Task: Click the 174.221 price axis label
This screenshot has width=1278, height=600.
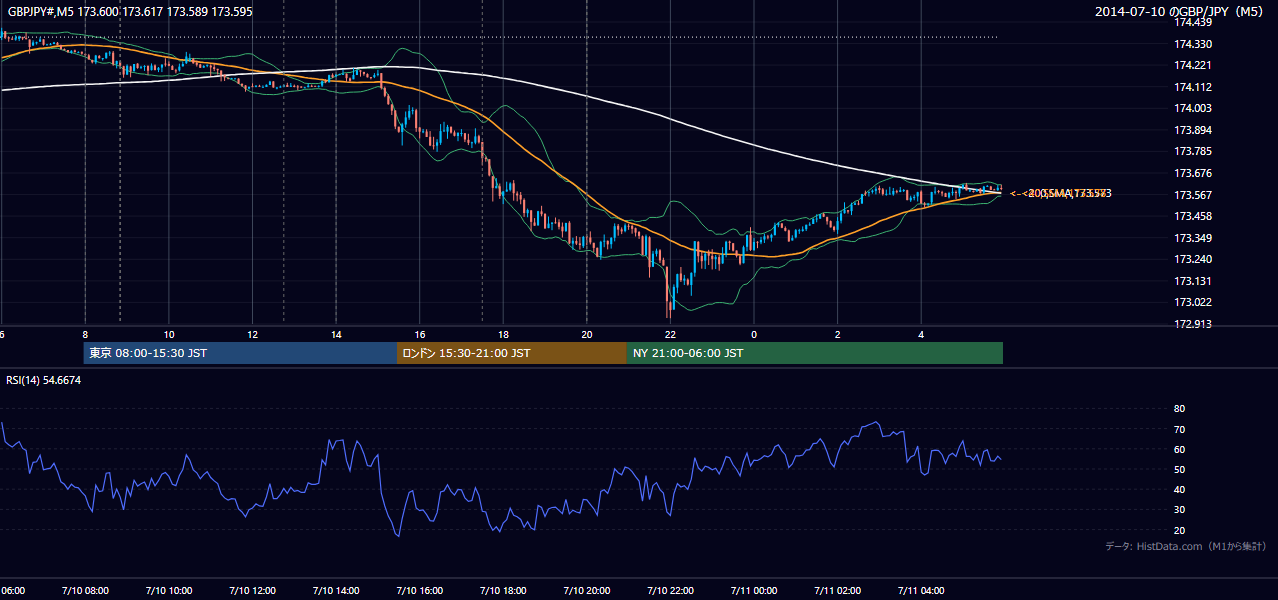Action: 1192,65
